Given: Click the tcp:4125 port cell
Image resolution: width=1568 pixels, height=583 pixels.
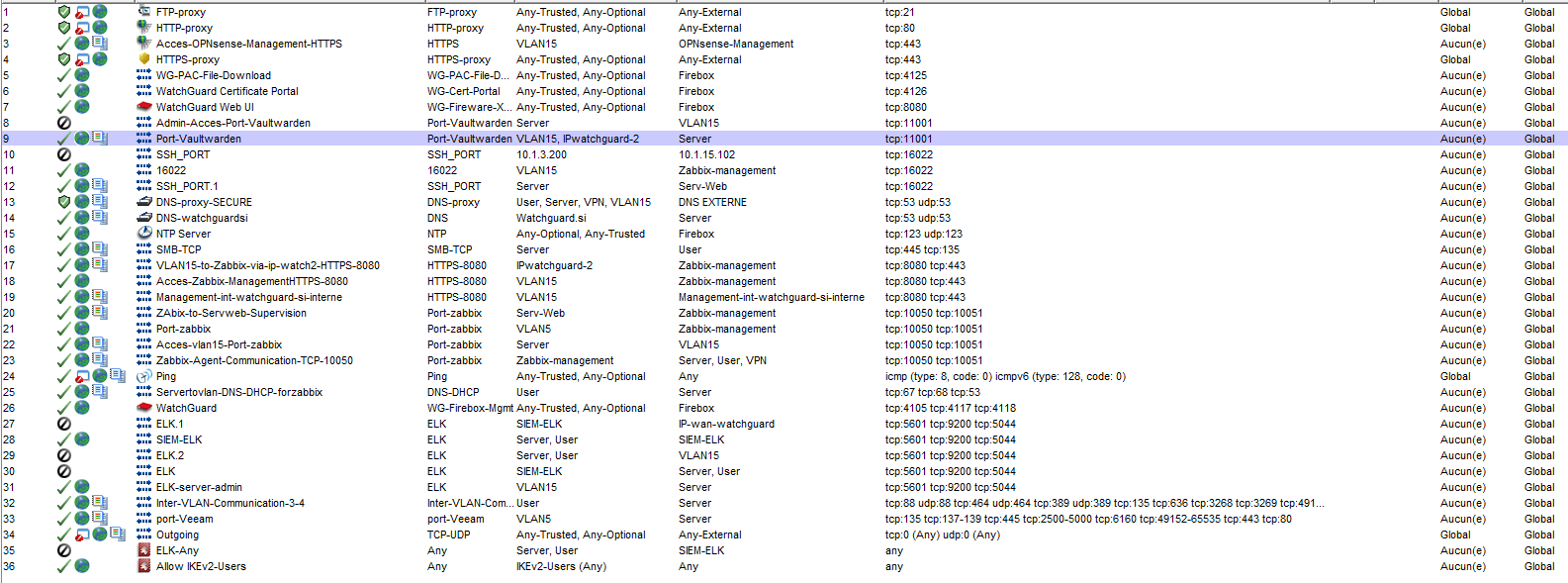Looking at the screenshot, I should 906,75.
